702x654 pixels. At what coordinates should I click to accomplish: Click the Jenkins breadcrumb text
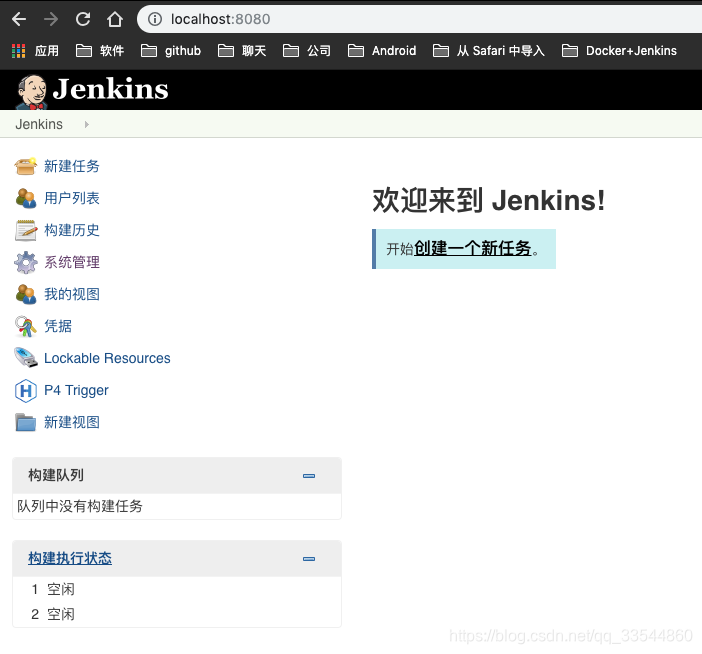coord(39,124)
